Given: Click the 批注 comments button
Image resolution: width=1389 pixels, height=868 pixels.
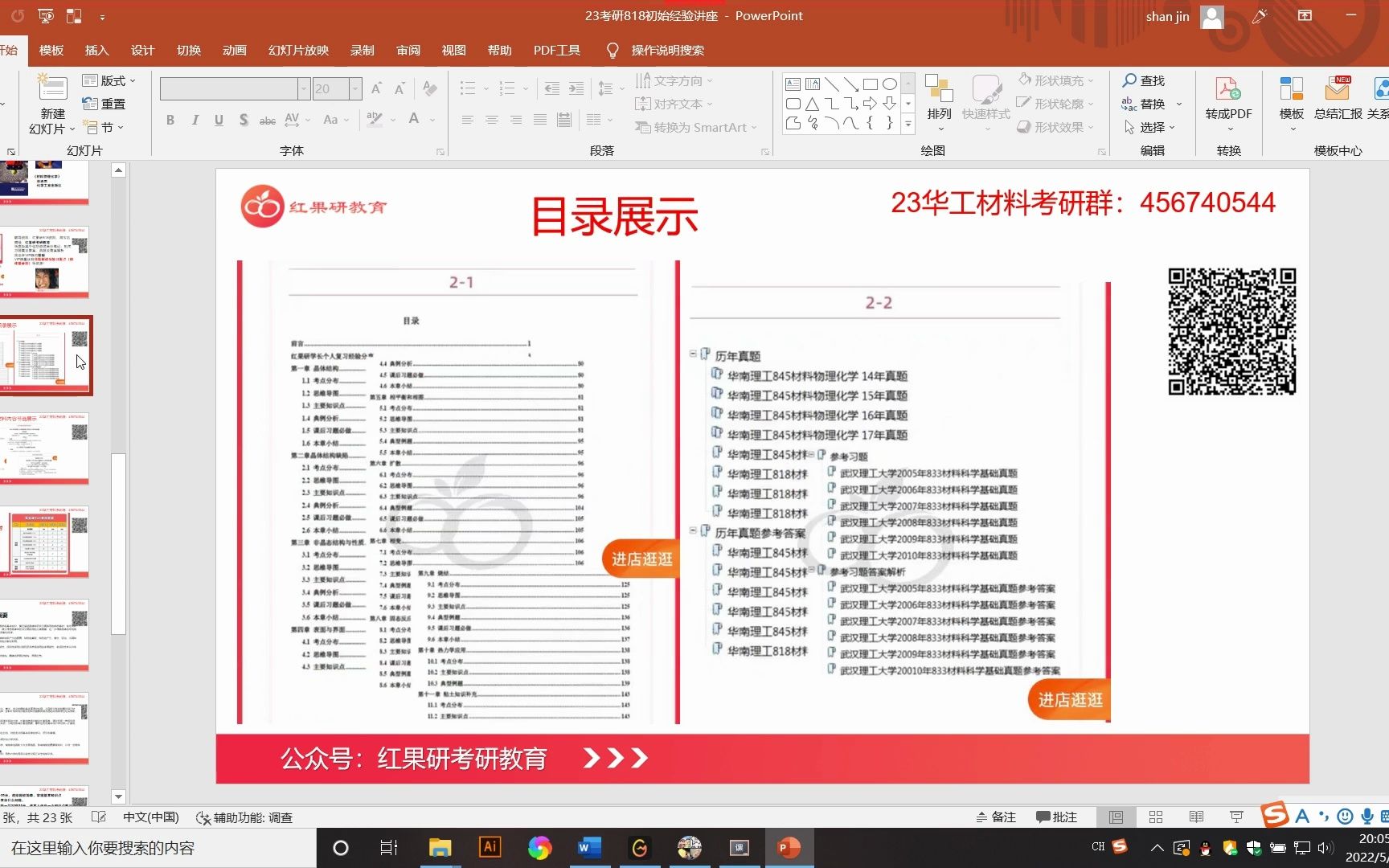Looking at the screenshot, I should coord(1056,817).
